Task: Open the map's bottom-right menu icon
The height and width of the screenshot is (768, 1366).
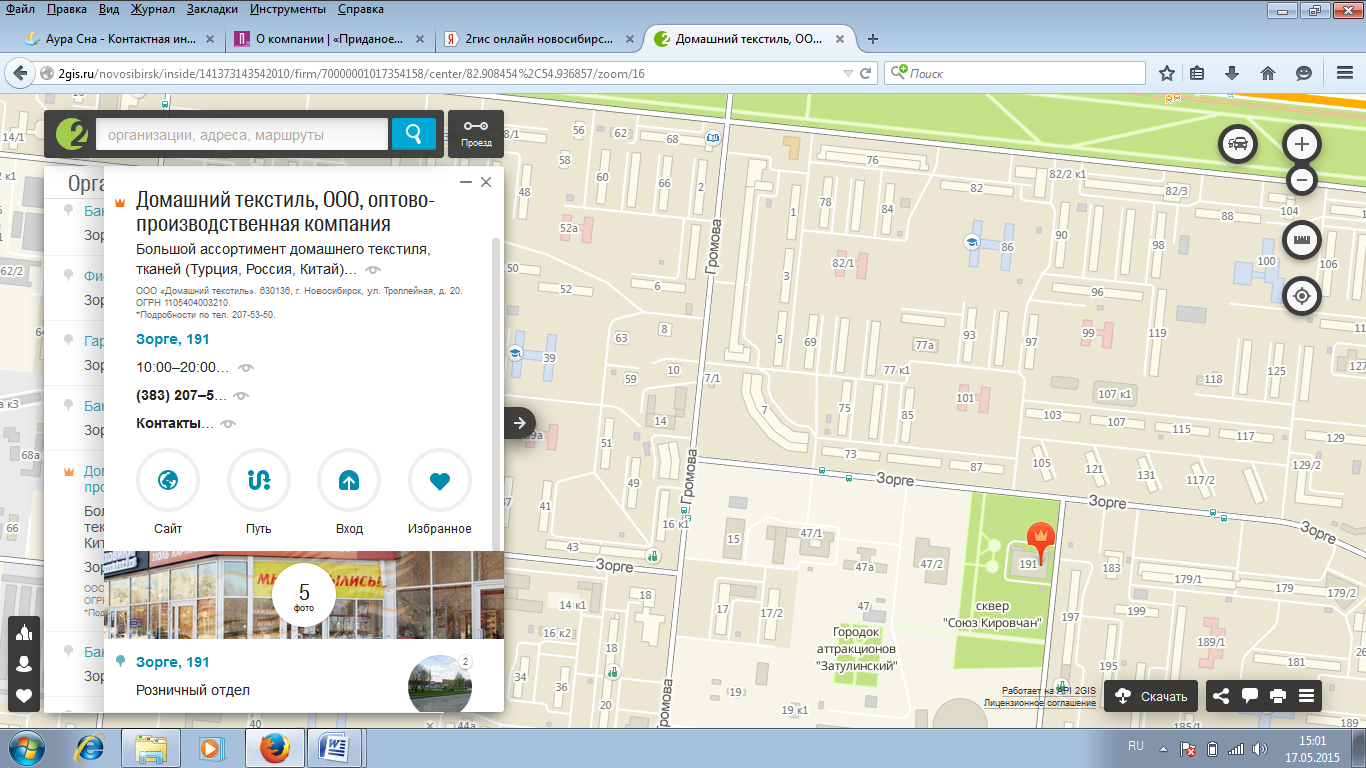Action: [x=1306, y=696]
